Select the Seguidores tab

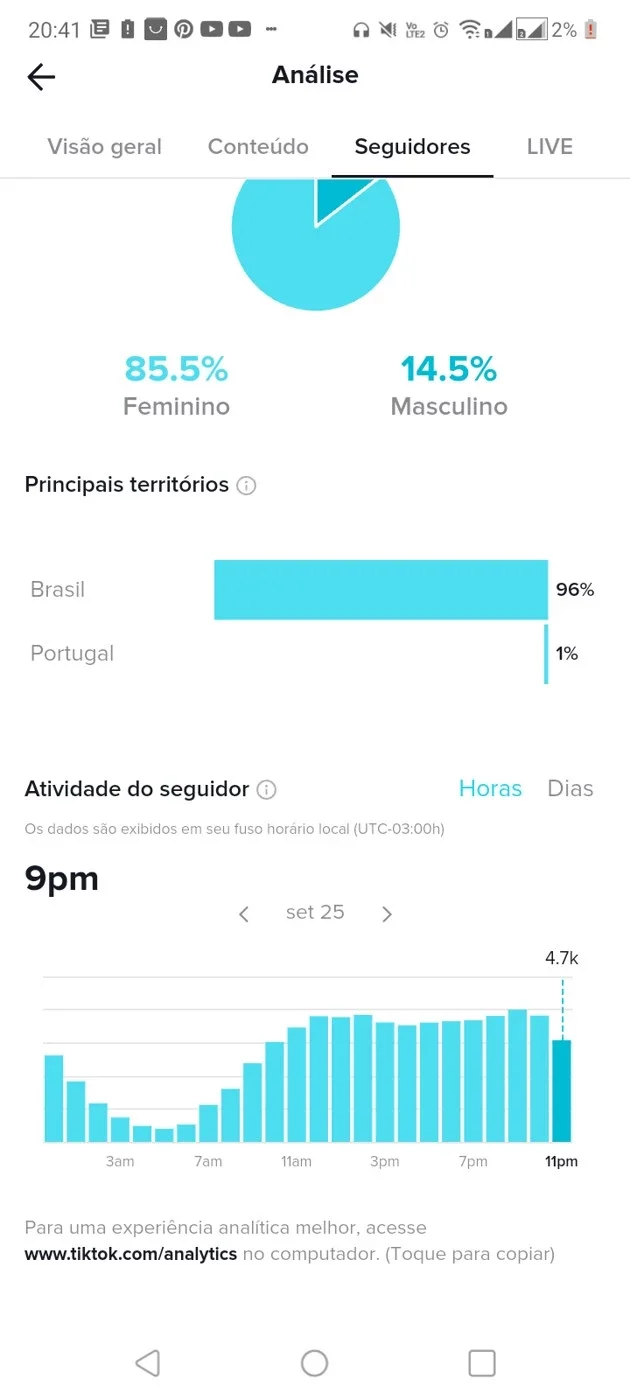[412, 147]
